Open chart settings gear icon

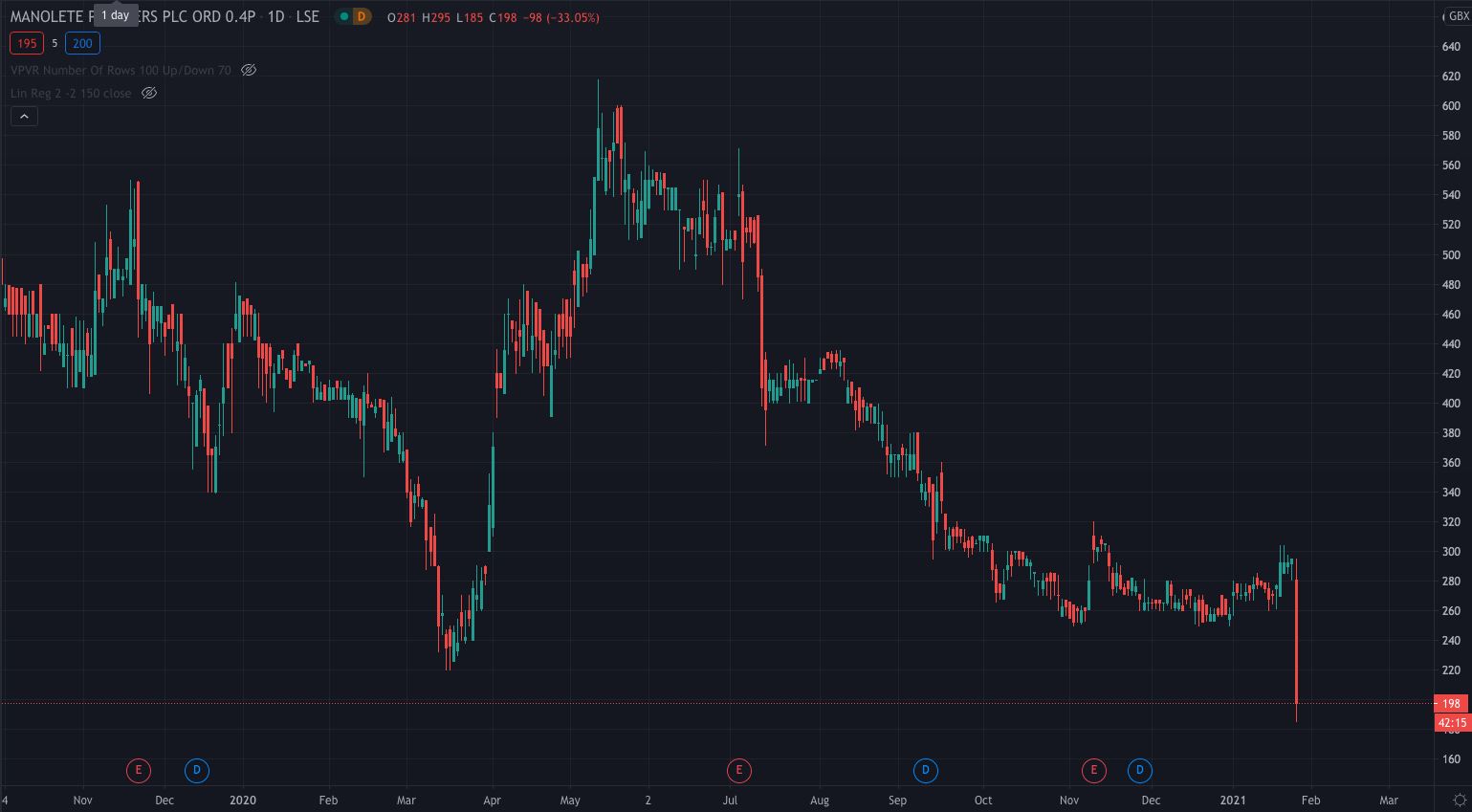1460,801
